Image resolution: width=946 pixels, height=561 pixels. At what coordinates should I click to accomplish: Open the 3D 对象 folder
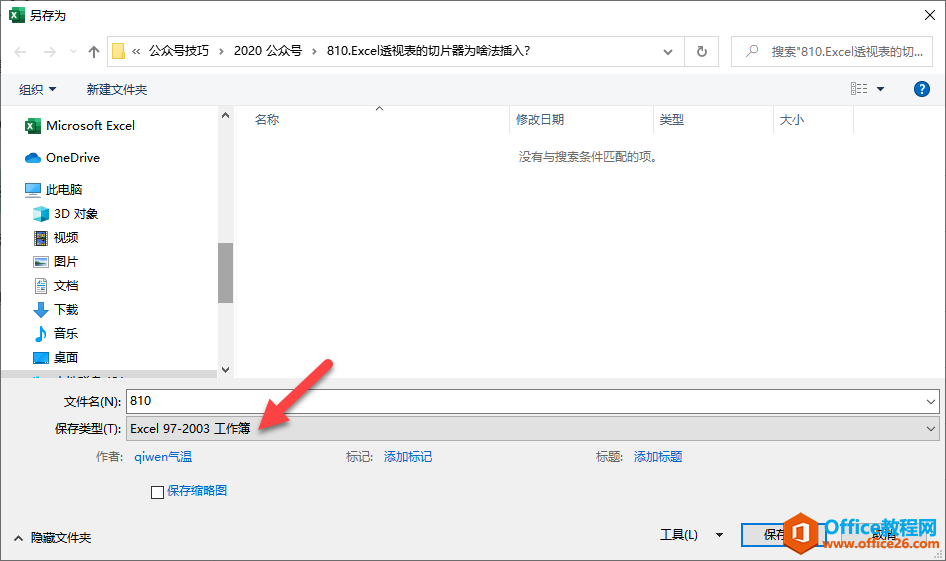(65, 214)
